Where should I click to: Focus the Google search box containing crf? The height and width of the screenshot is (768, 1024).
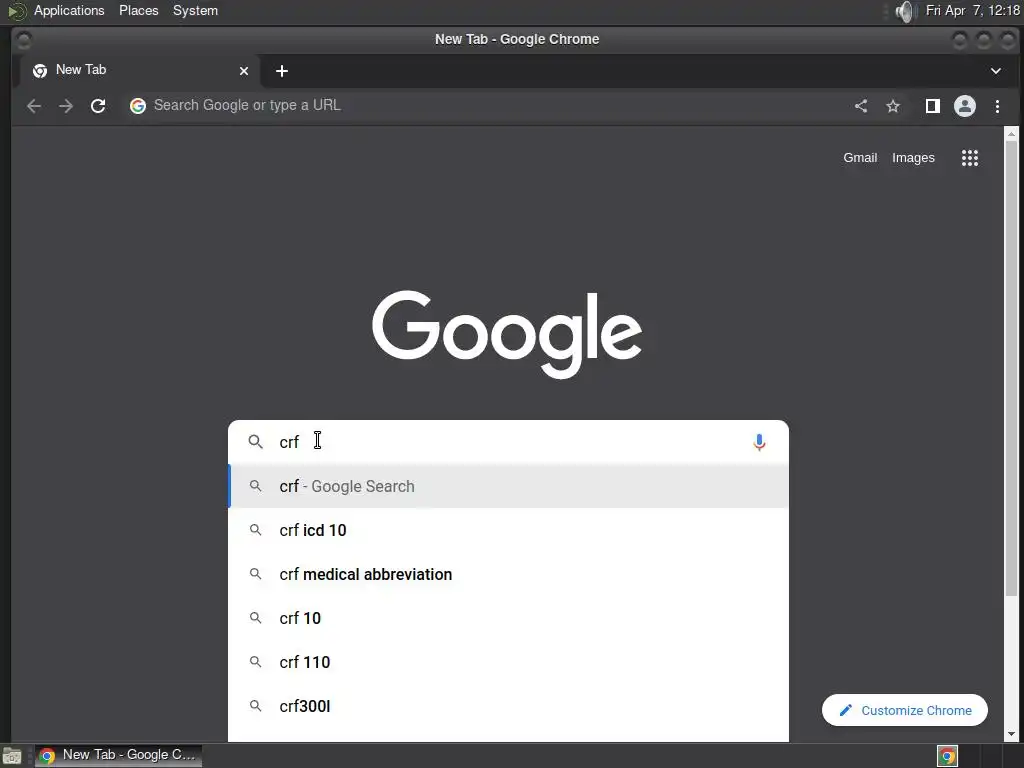click(508, 442)
